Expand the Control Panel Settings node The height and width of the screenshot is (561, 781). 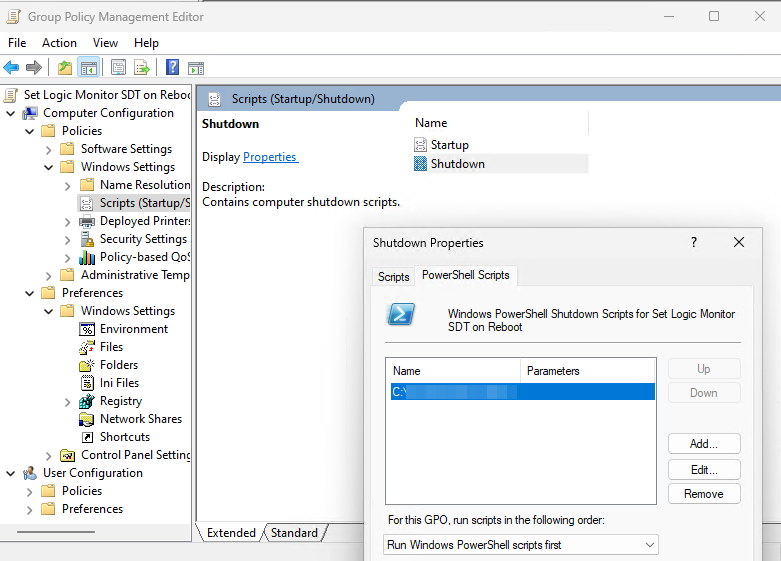tap(49, 455)
